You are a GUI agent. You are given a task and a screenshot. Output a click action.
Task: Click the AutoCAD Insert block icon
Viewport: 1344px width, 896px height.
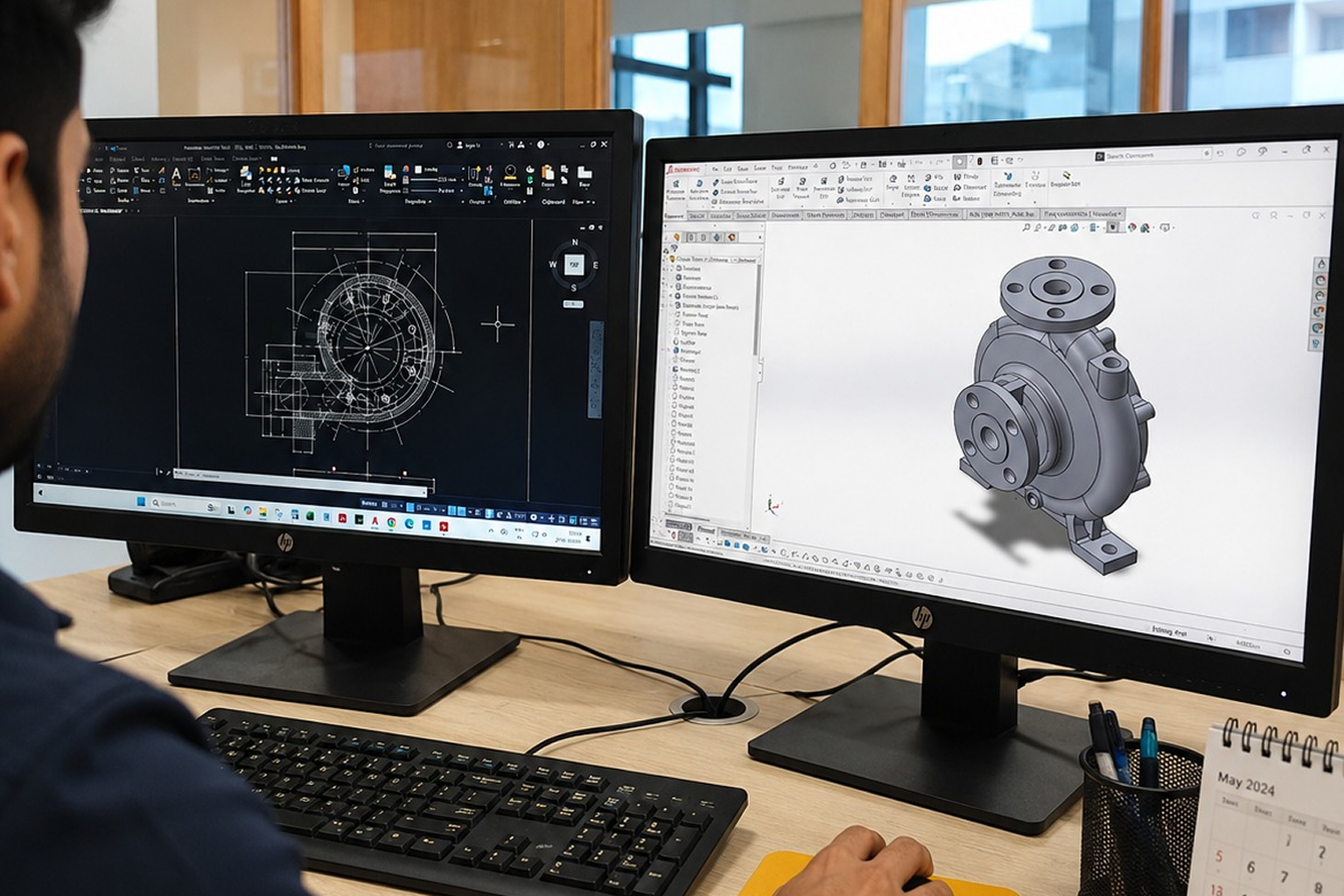(344, 171)
